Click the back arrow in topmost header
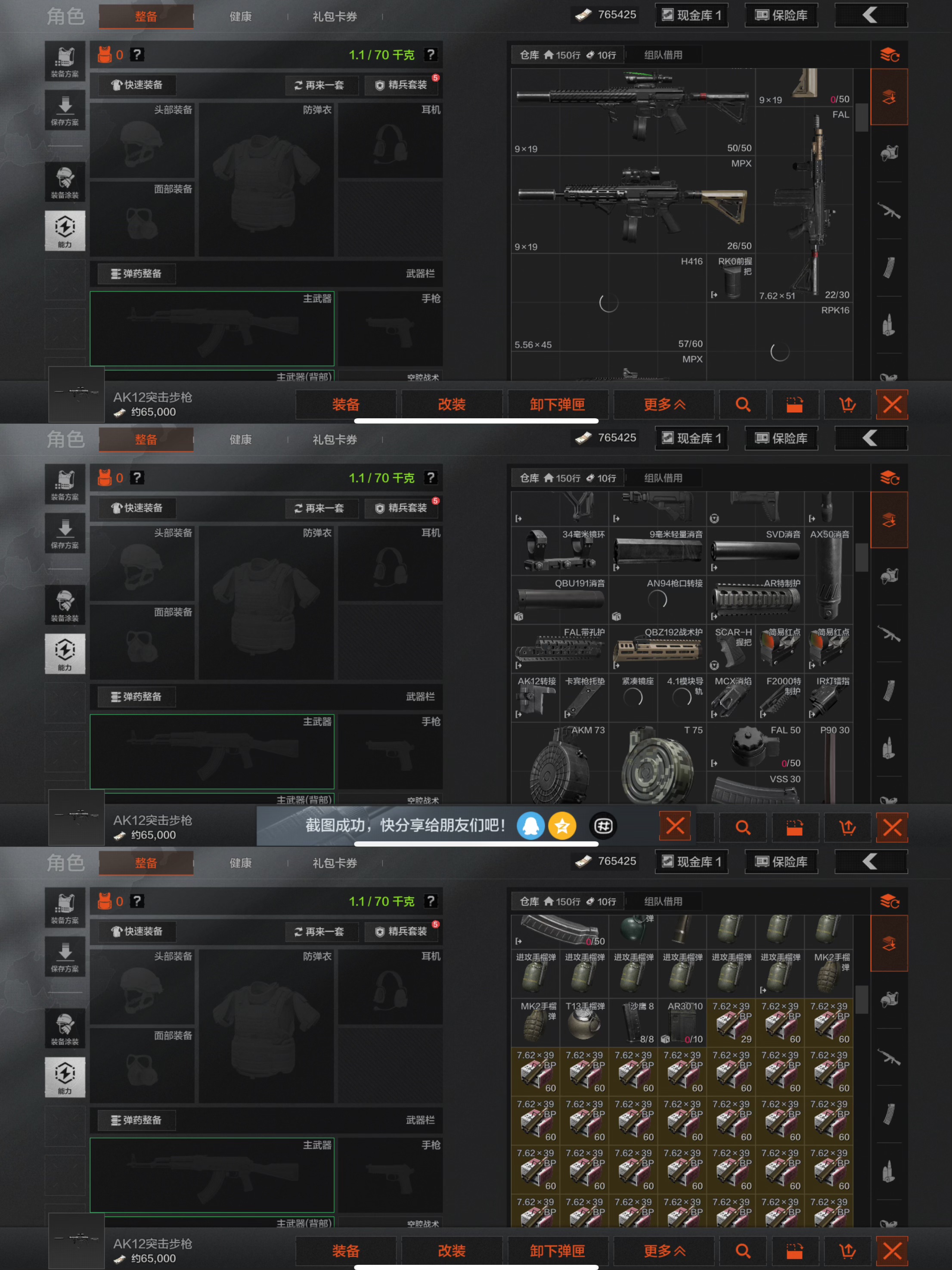952x1270 pixels. point(870,15)
